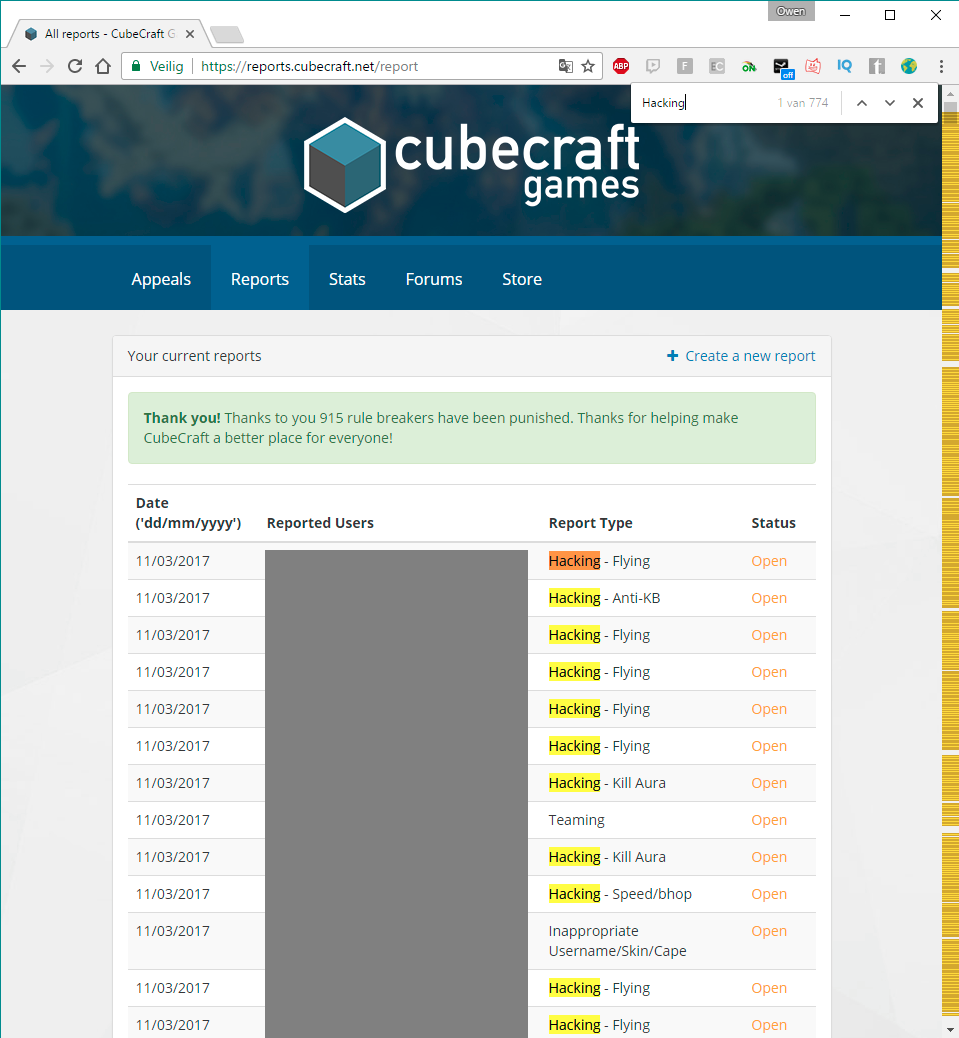Viewport: 959px width, 1038px height.
Task: Jump to previous Hacking search match
Action: [862, 103]
